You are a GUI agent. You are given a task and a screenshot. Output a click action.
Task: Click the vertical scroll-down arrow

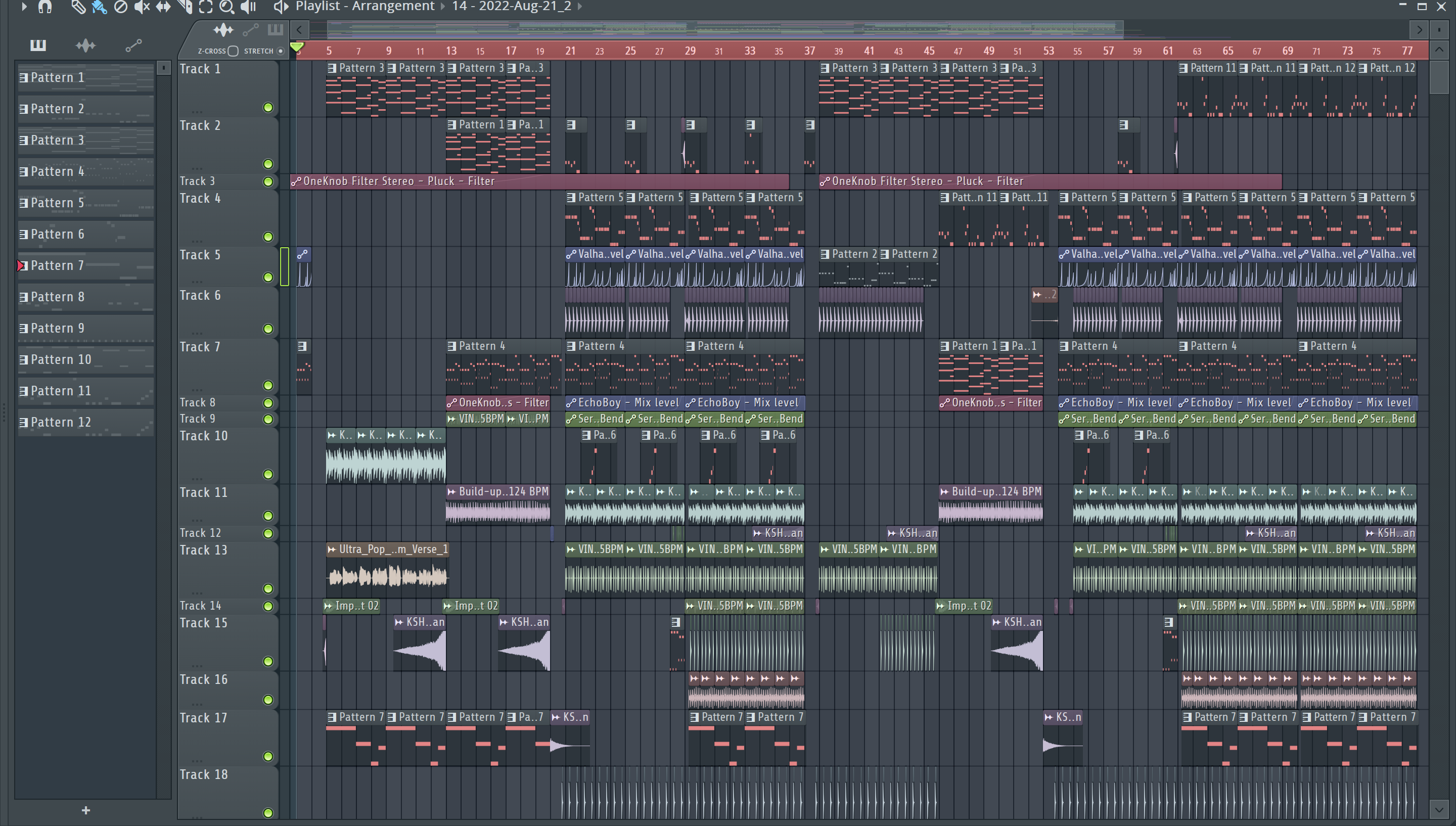tap(1439, 808)
